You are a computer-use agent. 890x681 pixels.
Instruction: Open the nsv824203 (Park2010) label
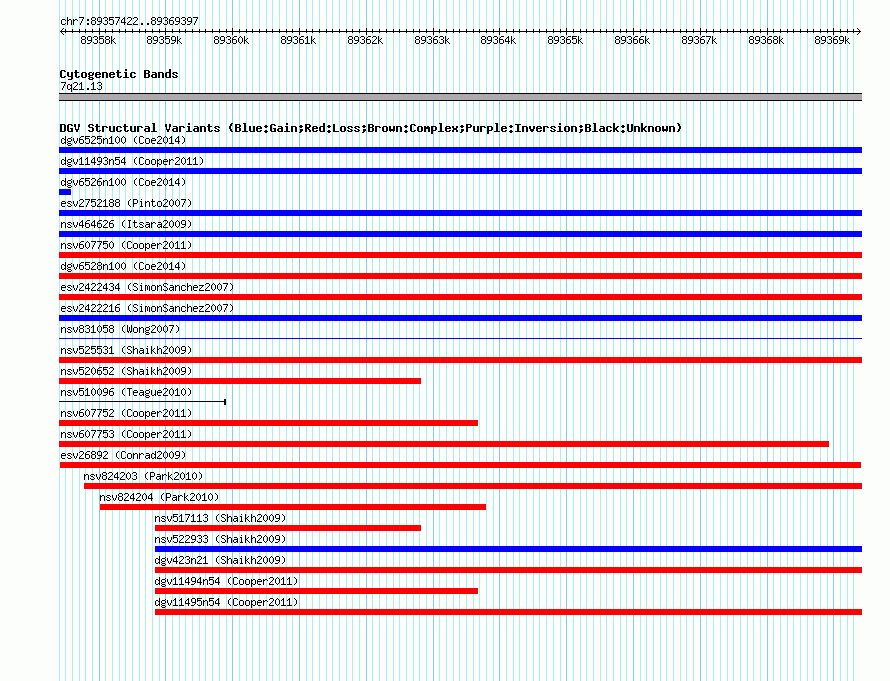pos(143,476)
